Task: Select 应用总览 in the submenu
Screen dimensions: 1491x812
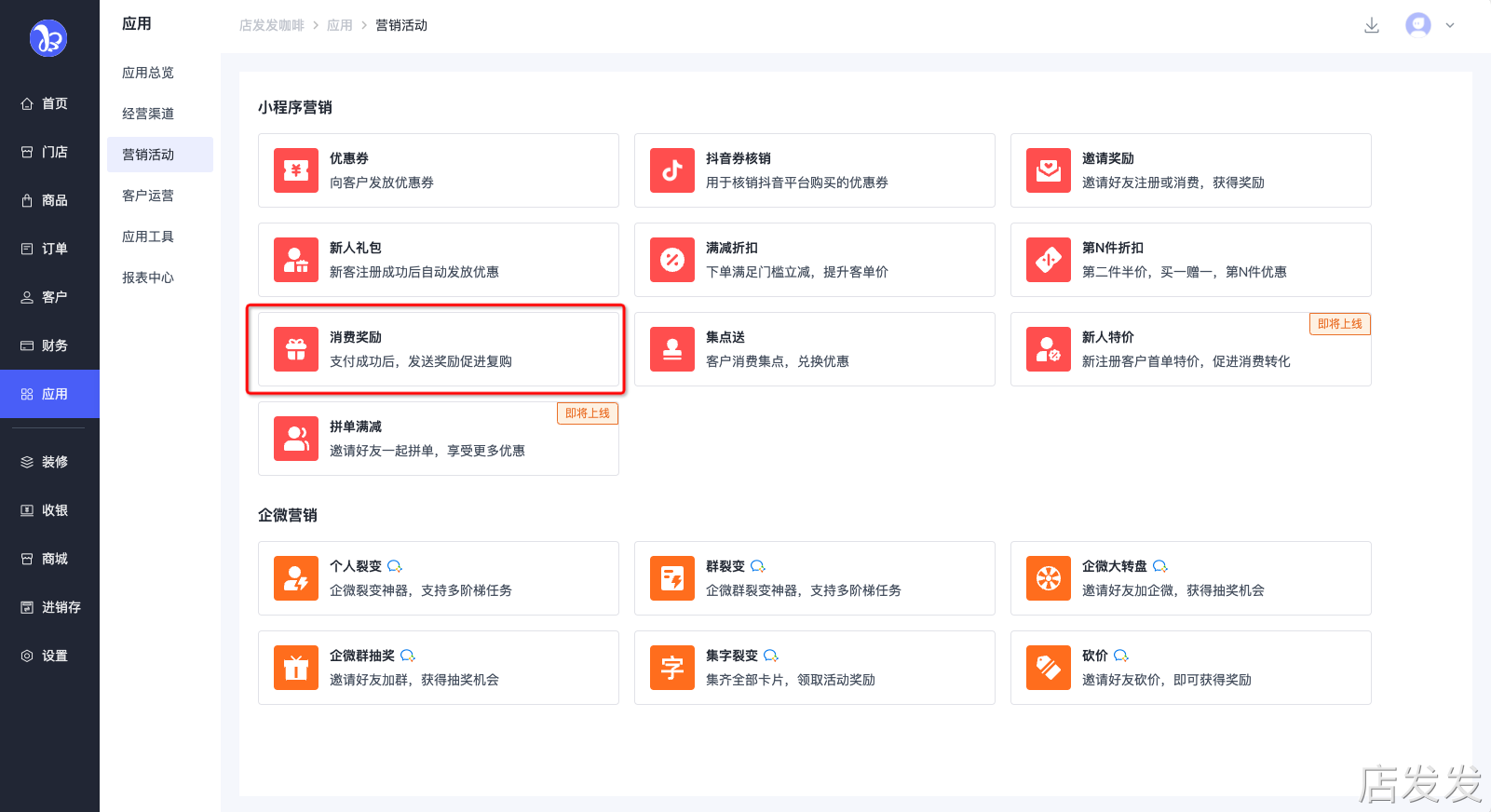Action: point(148,73)
